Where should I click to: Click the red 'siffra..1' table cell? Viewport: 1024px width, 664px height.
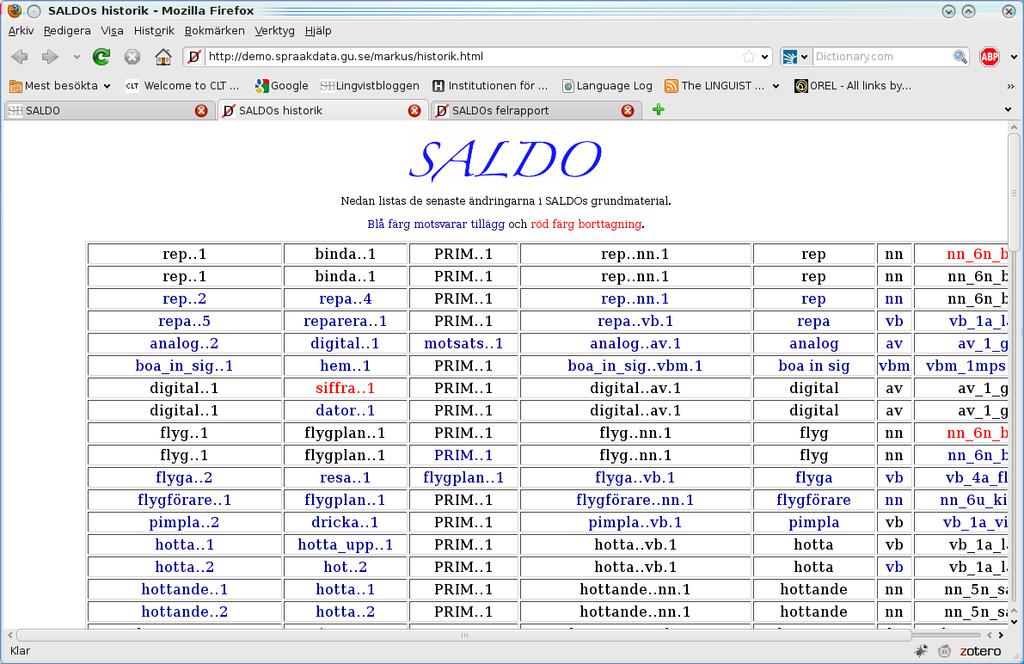pos(345,388)
